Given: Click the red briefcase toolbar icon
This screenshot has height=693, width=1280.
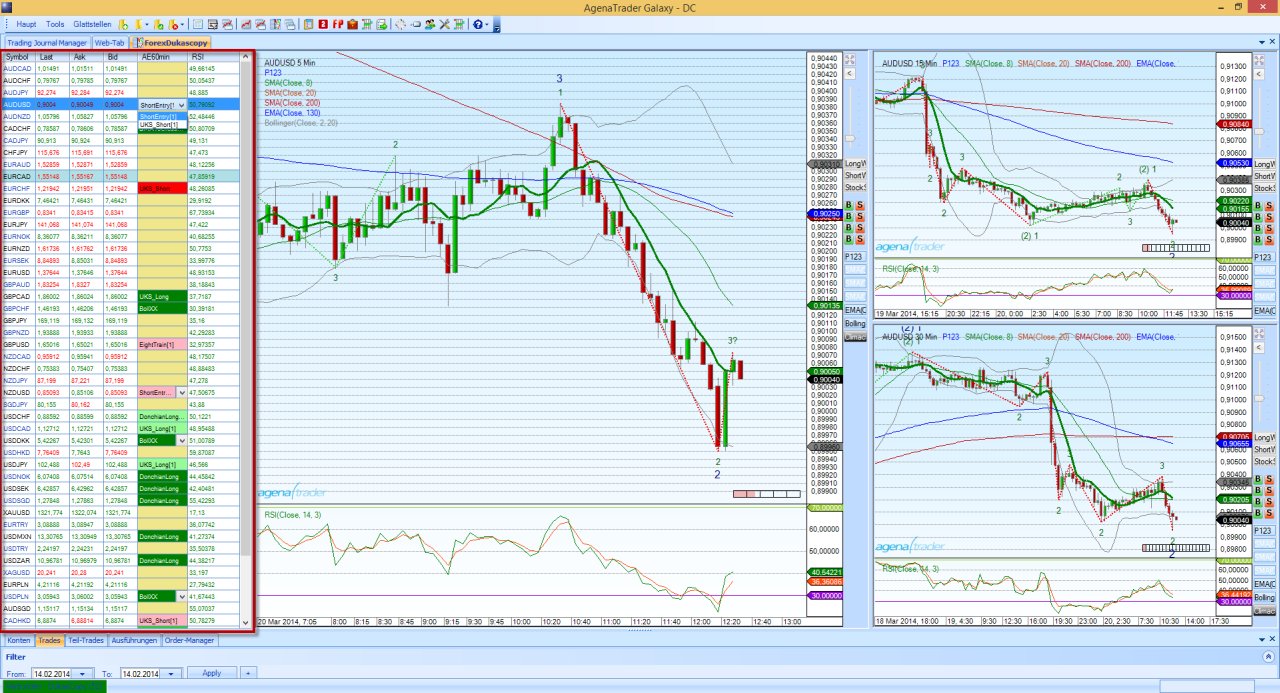Looking at the screenshot, I should tap(352, 24).
